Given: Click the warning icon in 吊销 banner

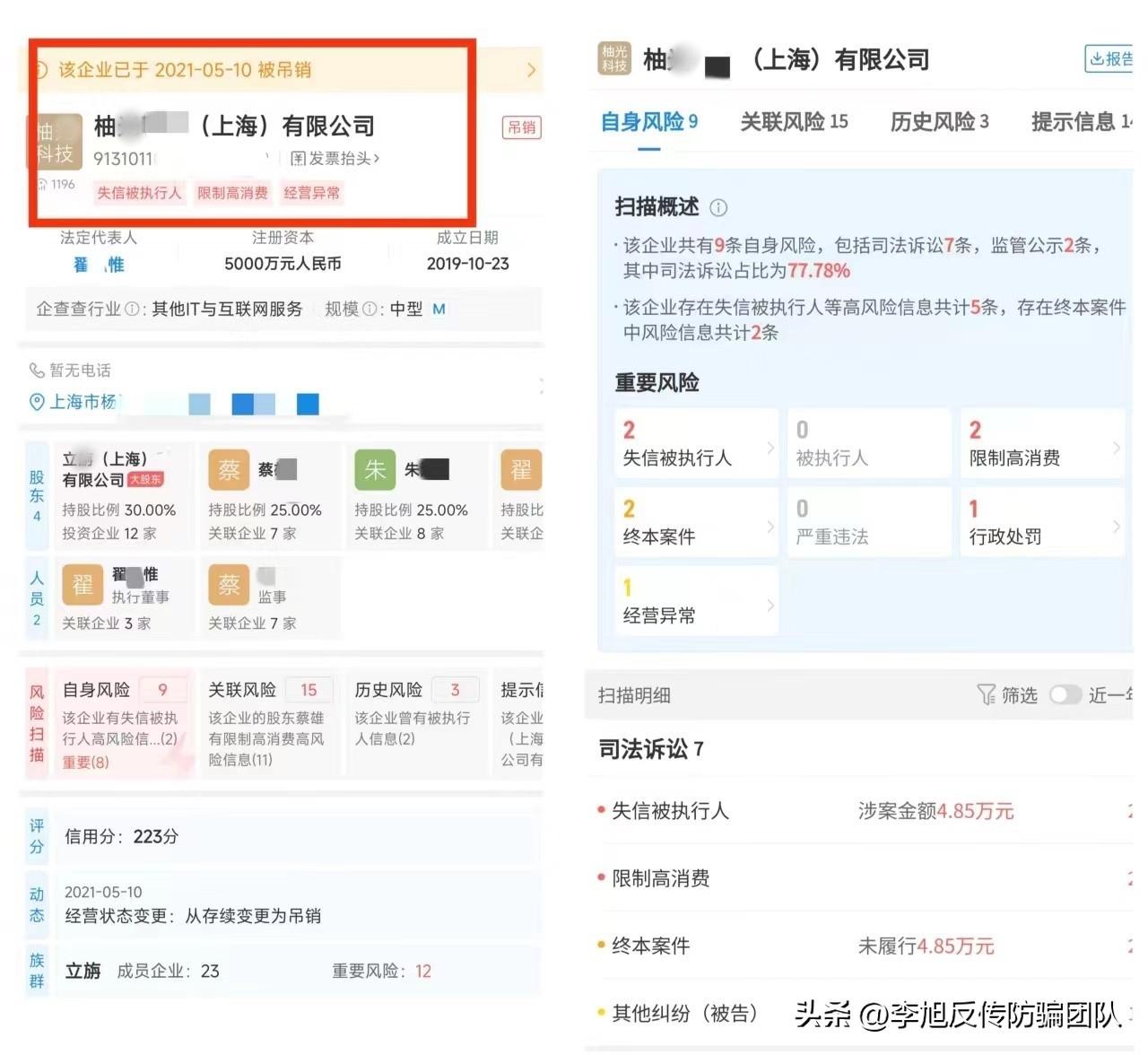Looking at the screenshot, I should (x=41, y=70).
